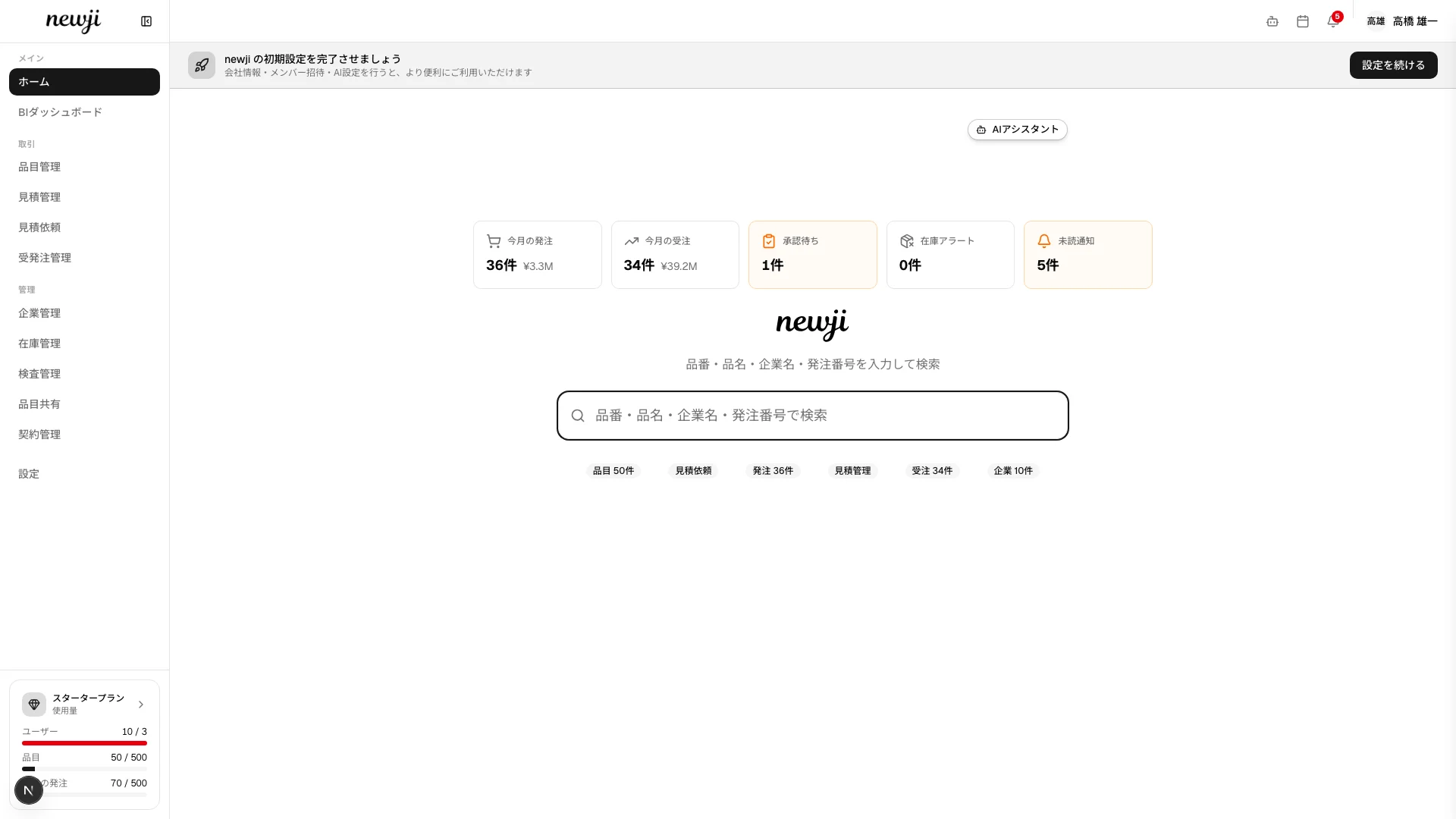
Task: Click the 設定を続ける button
Action: tap(1393, 65)
